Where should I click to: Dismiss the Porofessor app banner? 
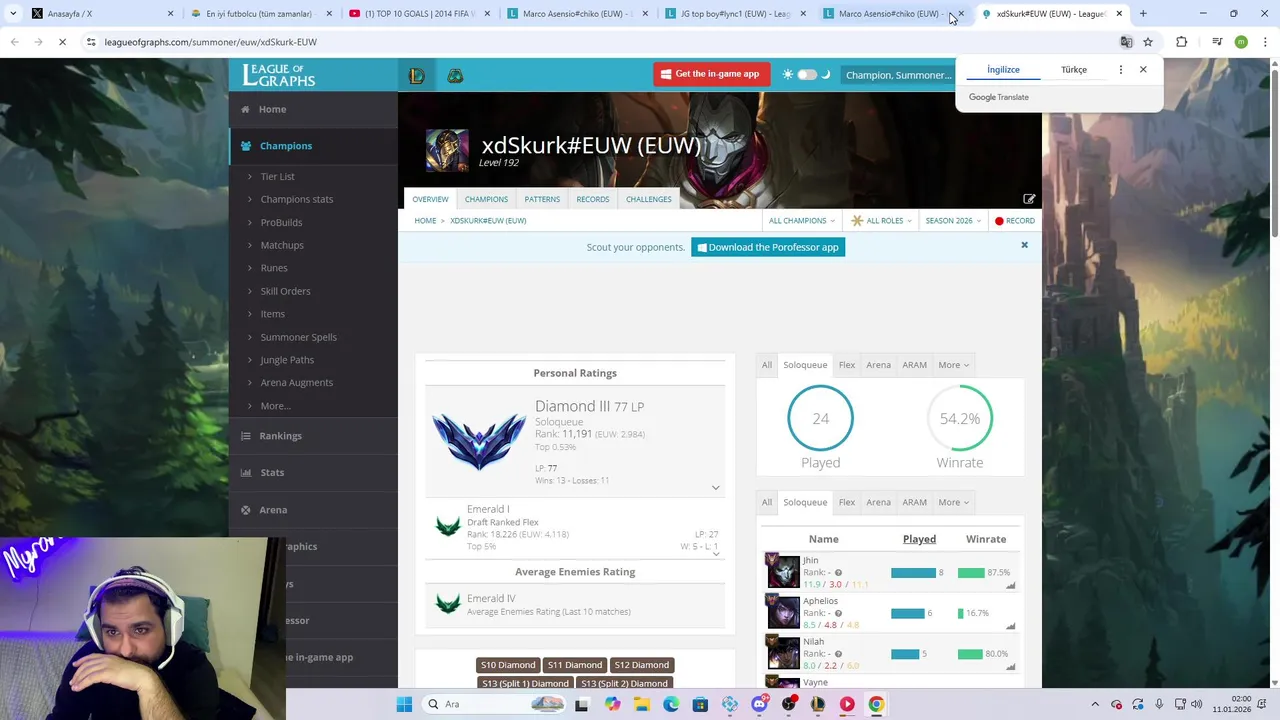(x=1024, y=245)
